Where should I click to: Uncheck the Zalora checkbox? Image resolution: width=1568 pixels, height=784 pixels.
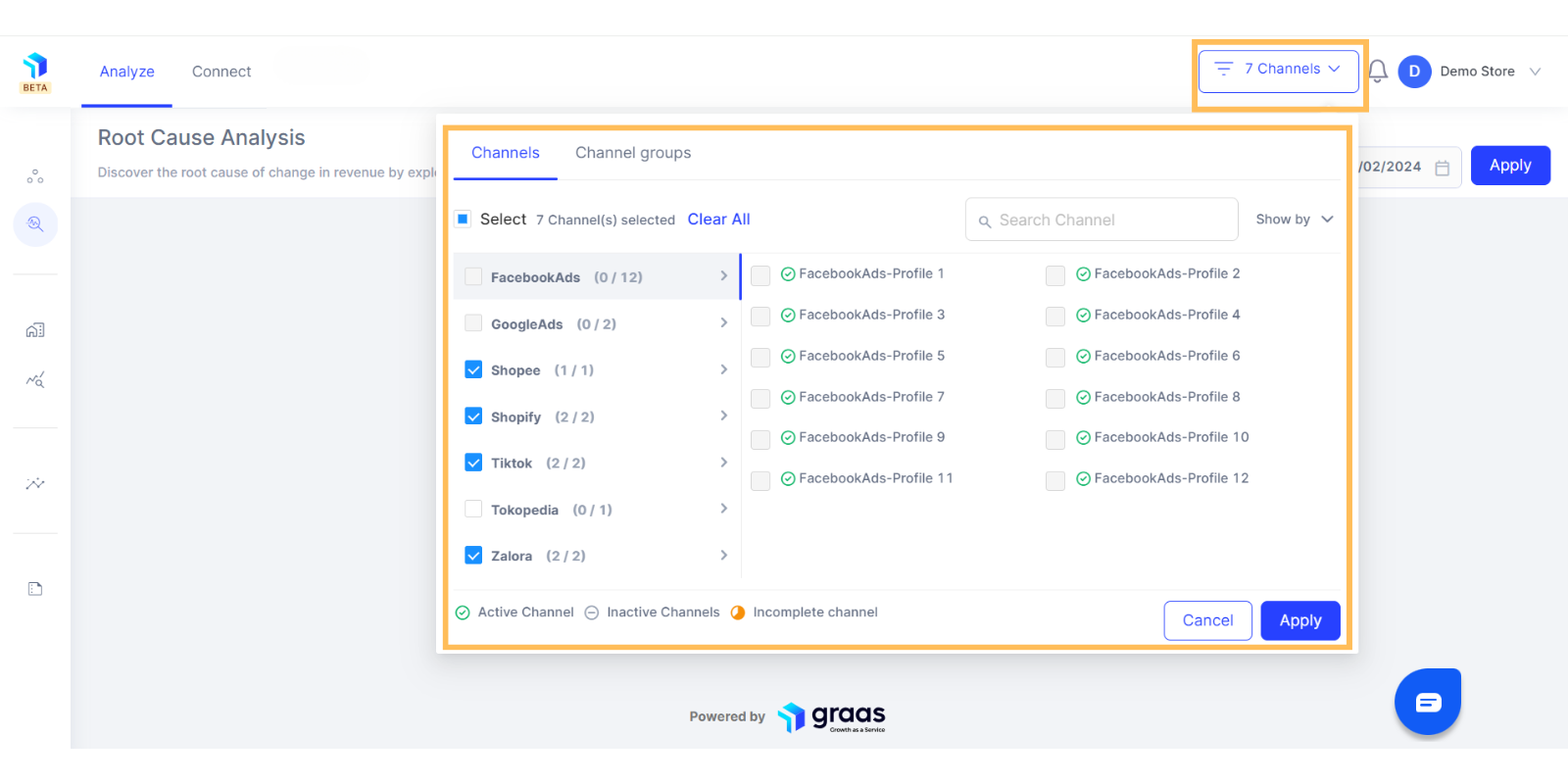click(x=473, y=555)
